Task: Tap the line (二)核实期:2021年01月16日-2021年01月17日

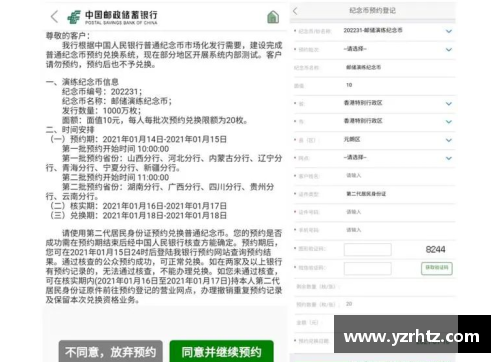Action: (138, 206)
